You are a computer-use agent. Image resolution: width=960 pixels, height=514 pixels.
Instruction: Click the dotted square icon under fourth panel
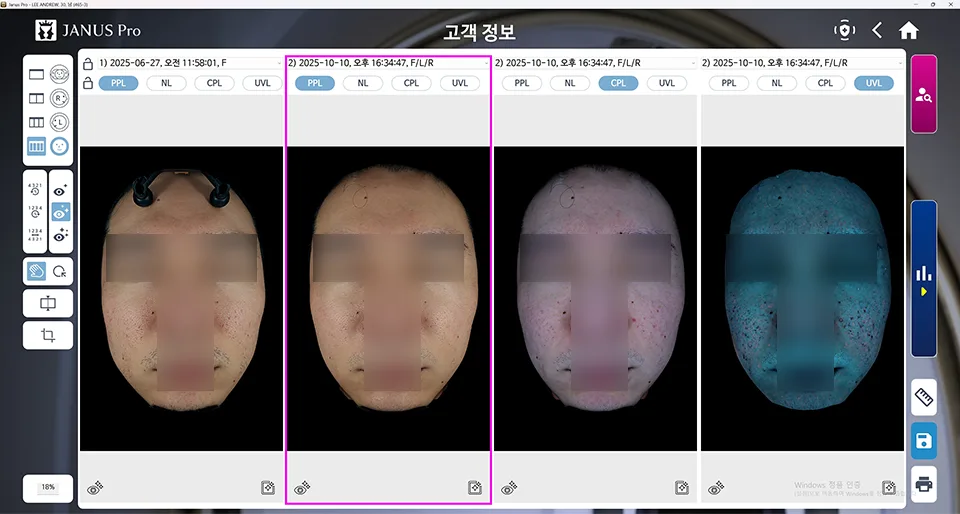[888, 488]
